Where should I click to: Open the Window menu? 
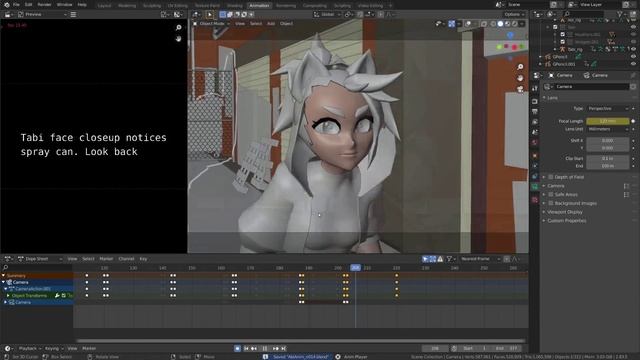coord(64,5)
